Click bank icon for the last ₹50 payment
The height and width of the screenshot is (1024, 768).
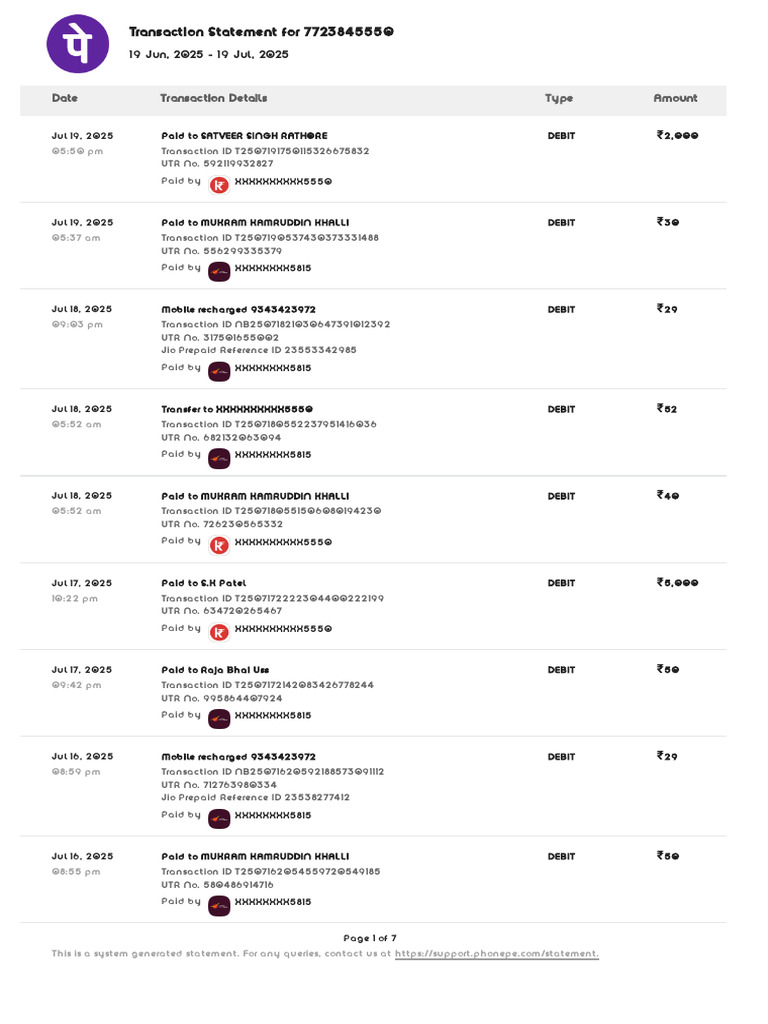(x=219, y=904)
